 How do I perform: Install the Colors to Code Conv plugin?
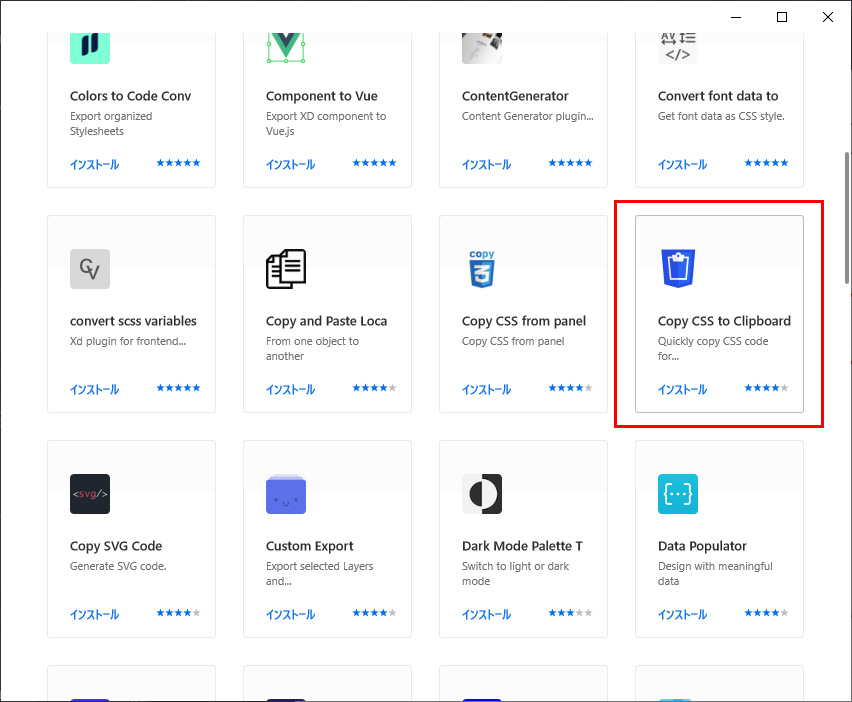click(x=94, y=165)
